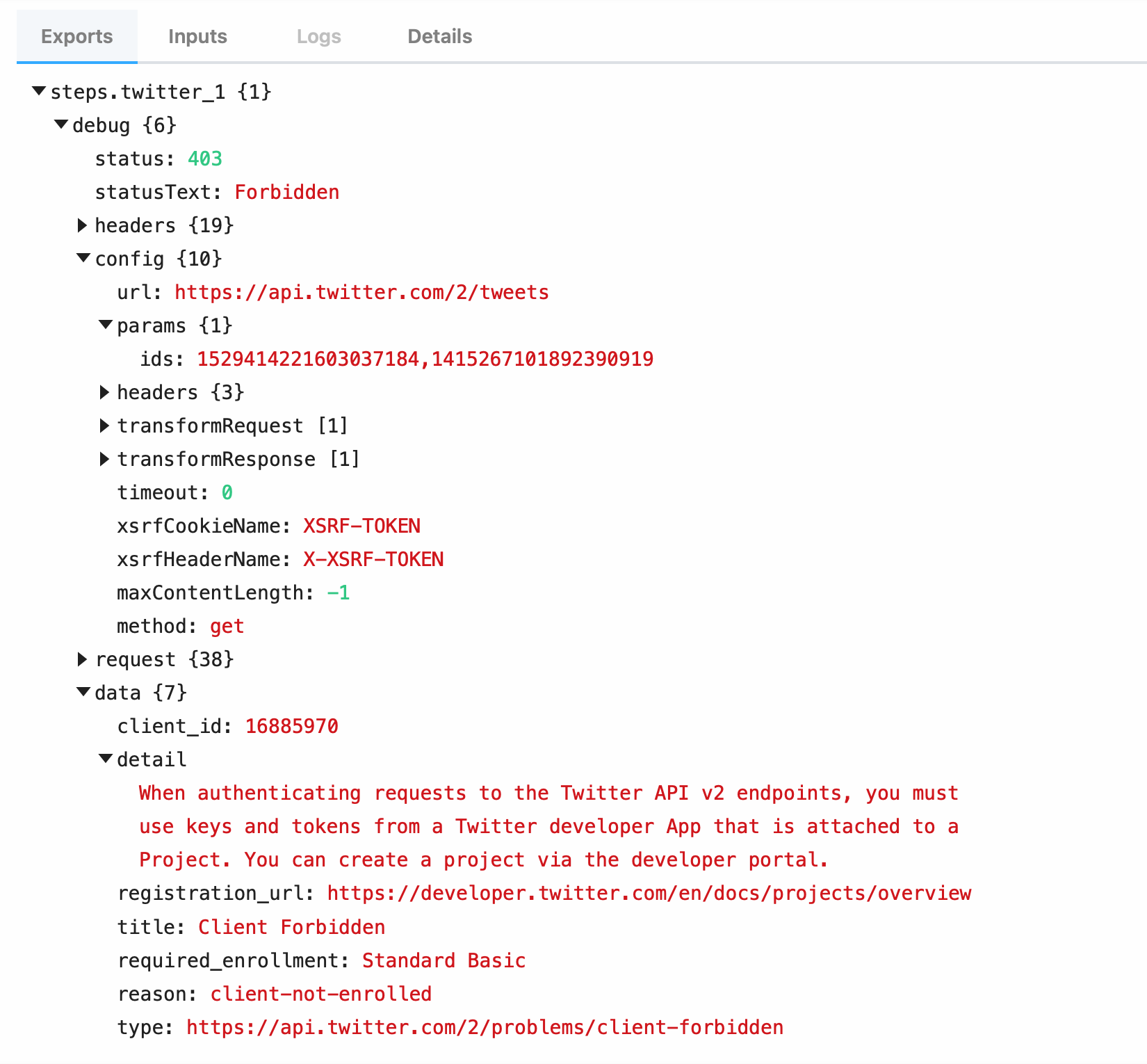Image resolution: width=1147 pixels, height=1064 pixels.
Task: Collapse the debug {6} node
Action: coord(61,124)
